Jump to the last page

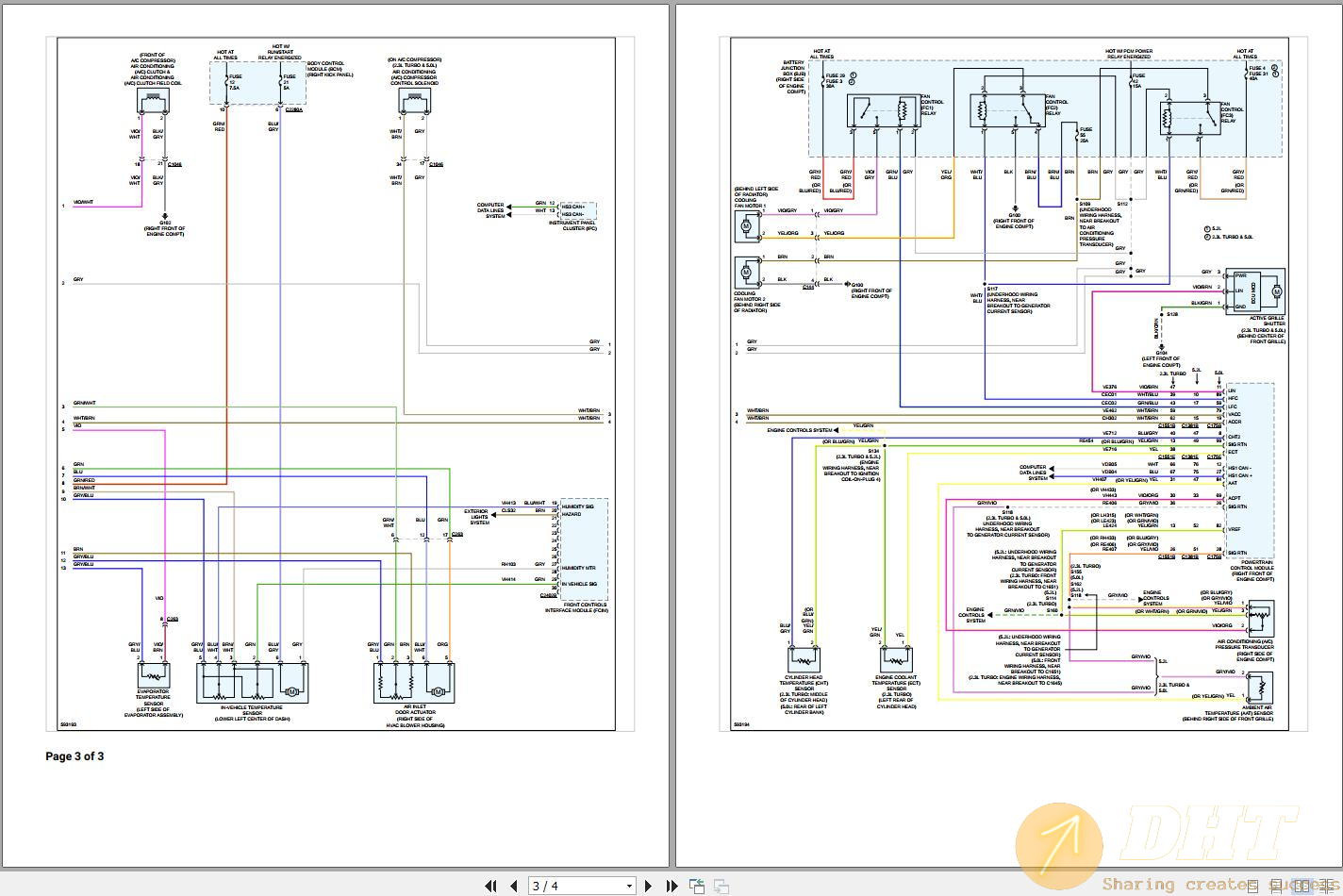point(671,886)
